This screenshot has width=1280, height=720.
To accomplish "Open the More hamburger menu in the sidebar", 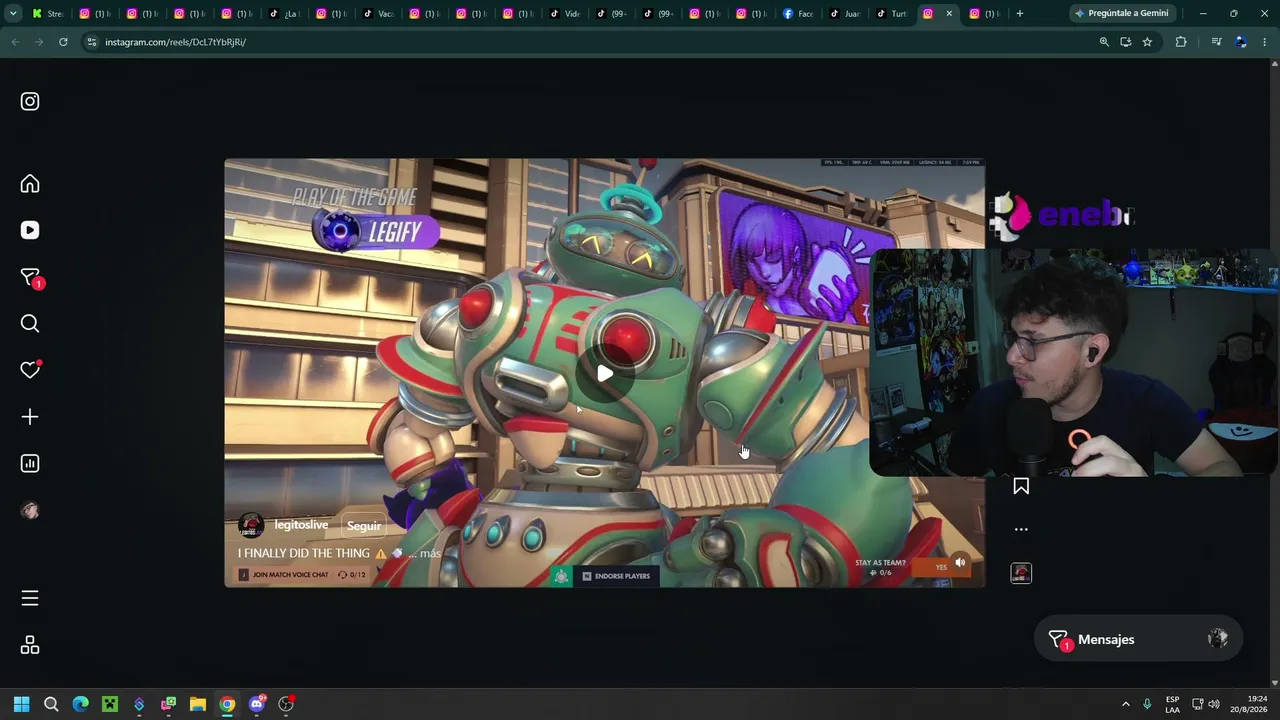I will click(30, 598).
